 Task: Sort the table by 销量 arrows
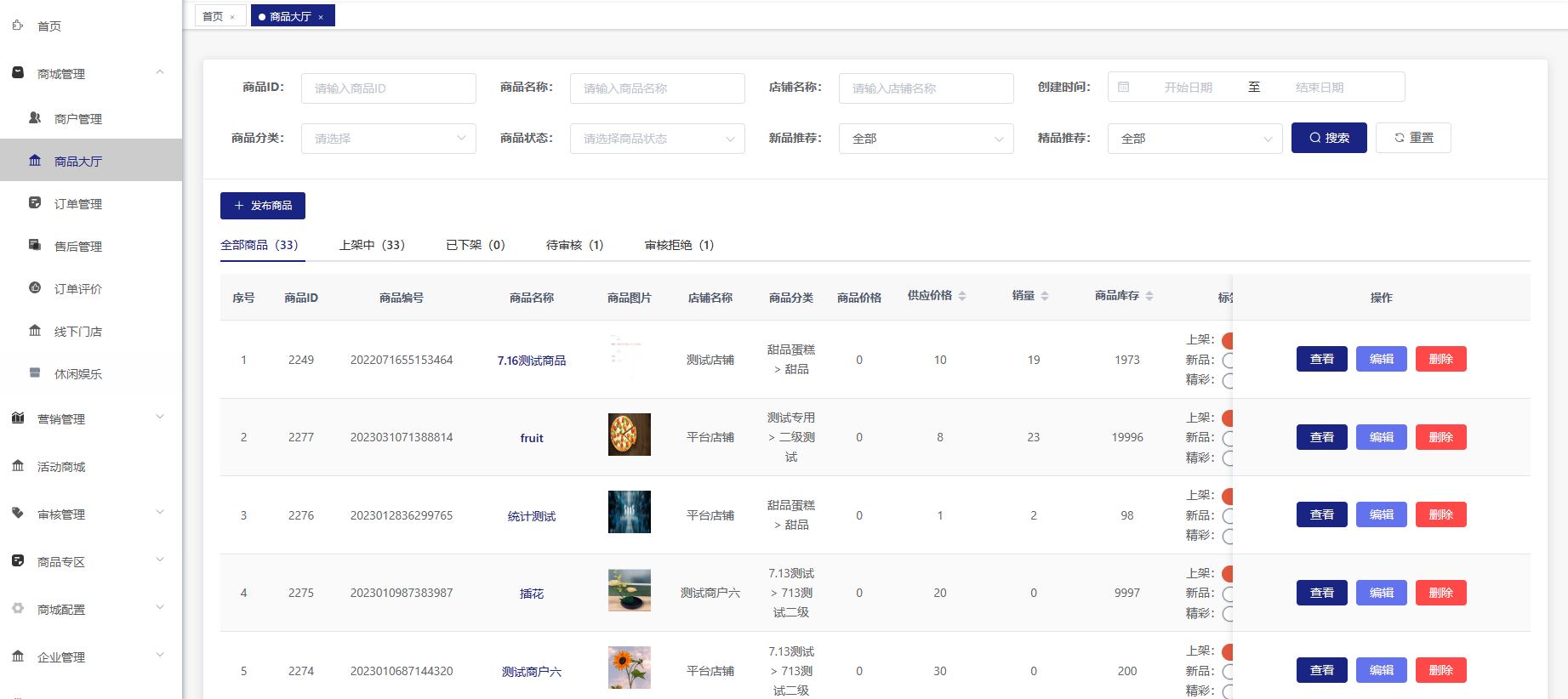(x=1045, y=296)
